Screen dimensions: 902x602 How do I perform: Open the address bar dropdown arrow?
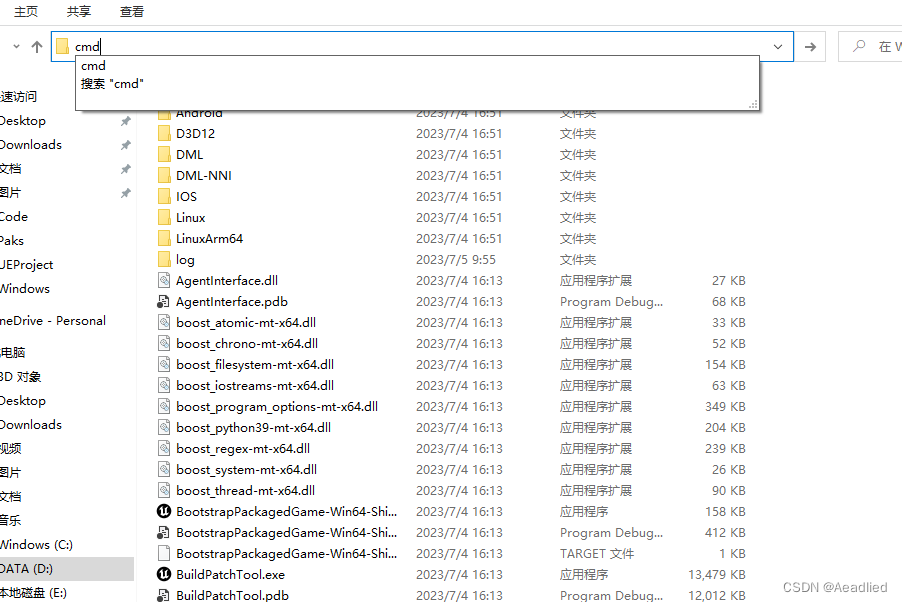[x=778, y=46]
